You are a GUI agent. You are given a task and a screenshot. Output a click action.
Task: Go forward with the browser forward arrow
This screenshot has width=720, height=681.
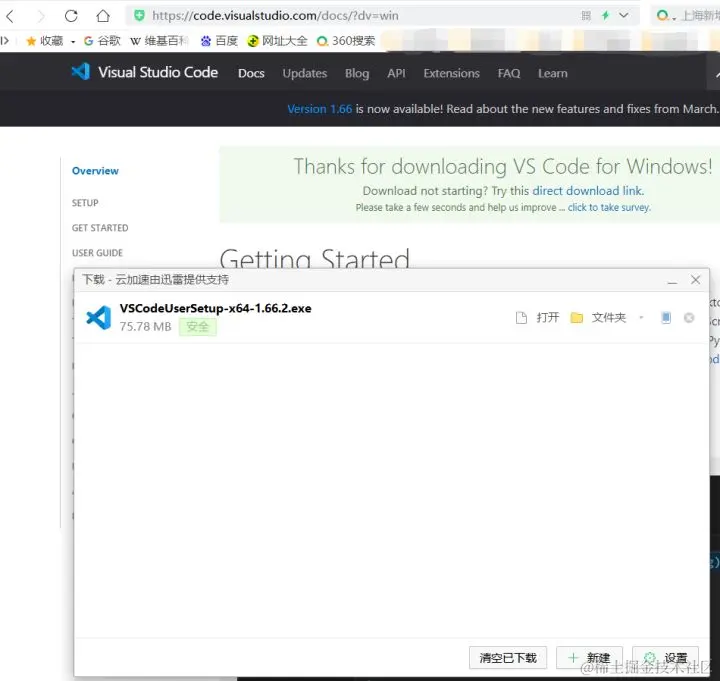pyautogui.click(x=41, y=17)
